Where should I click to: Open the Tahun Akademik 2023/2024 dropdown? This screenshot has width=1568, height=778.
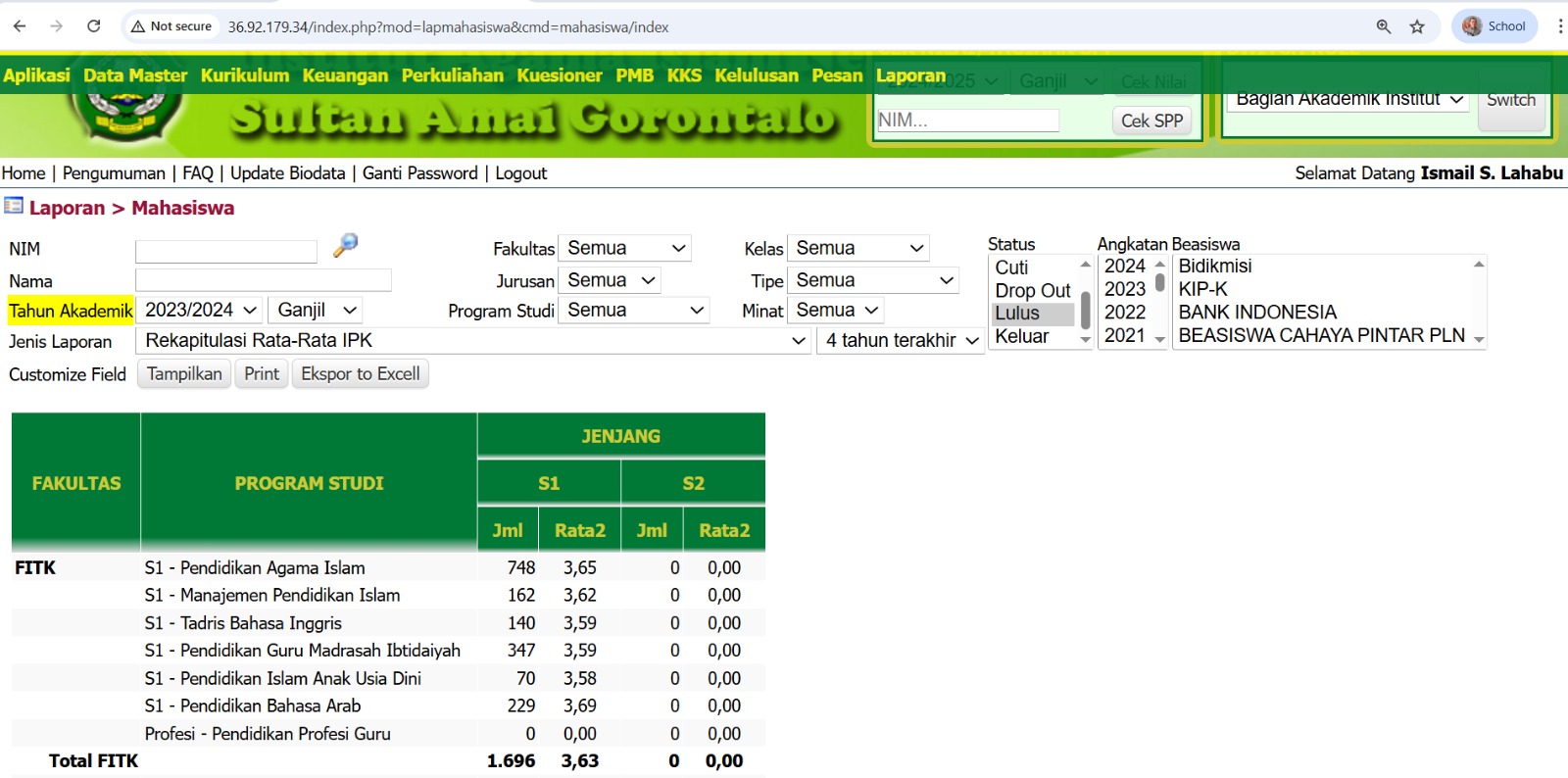pyautogui.click(x=201, y=311)
